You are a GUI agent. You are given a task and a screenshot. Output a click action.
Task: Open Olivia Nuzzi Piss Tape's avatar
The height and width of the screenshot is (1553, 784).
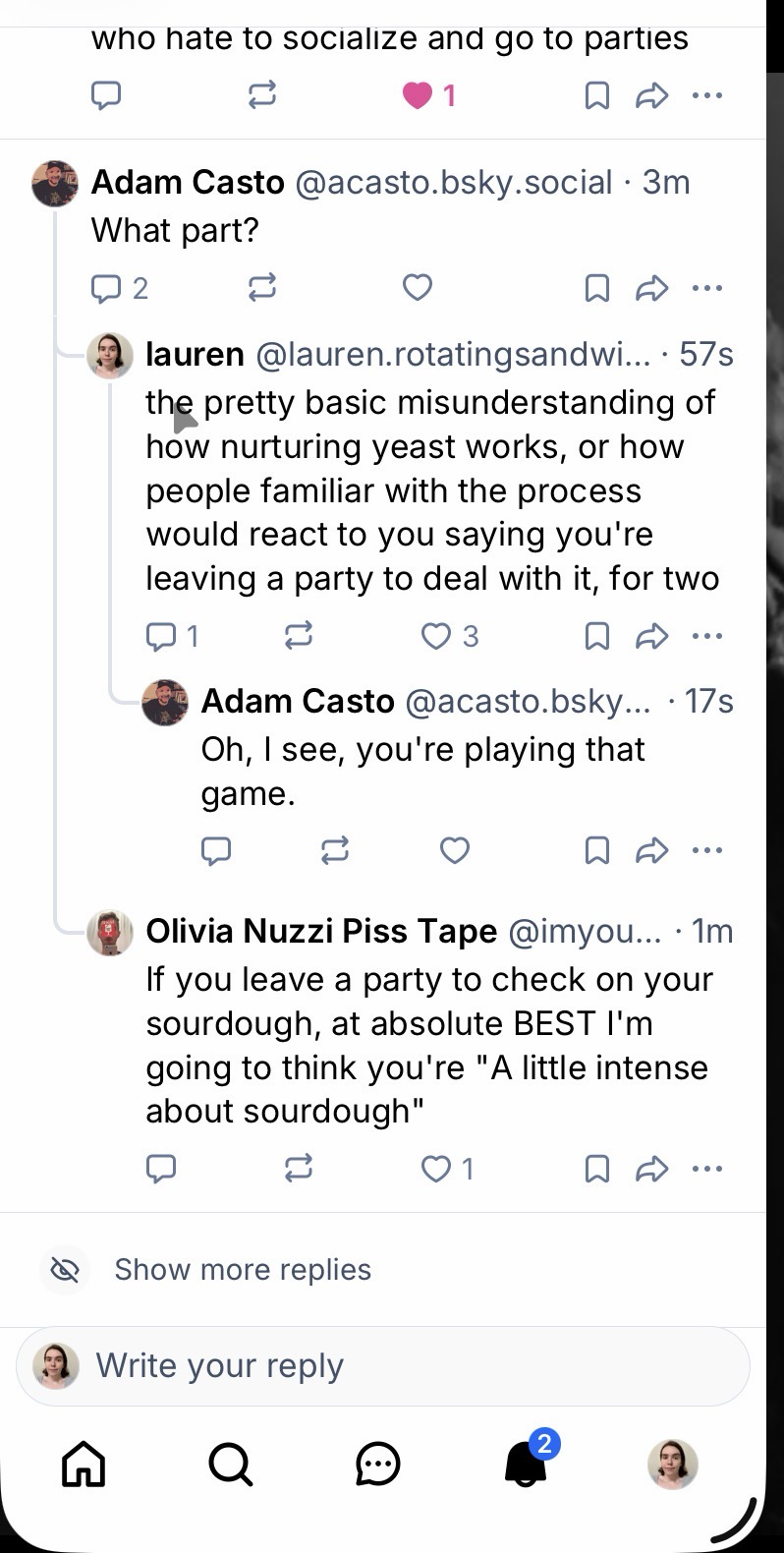[110, 933]
